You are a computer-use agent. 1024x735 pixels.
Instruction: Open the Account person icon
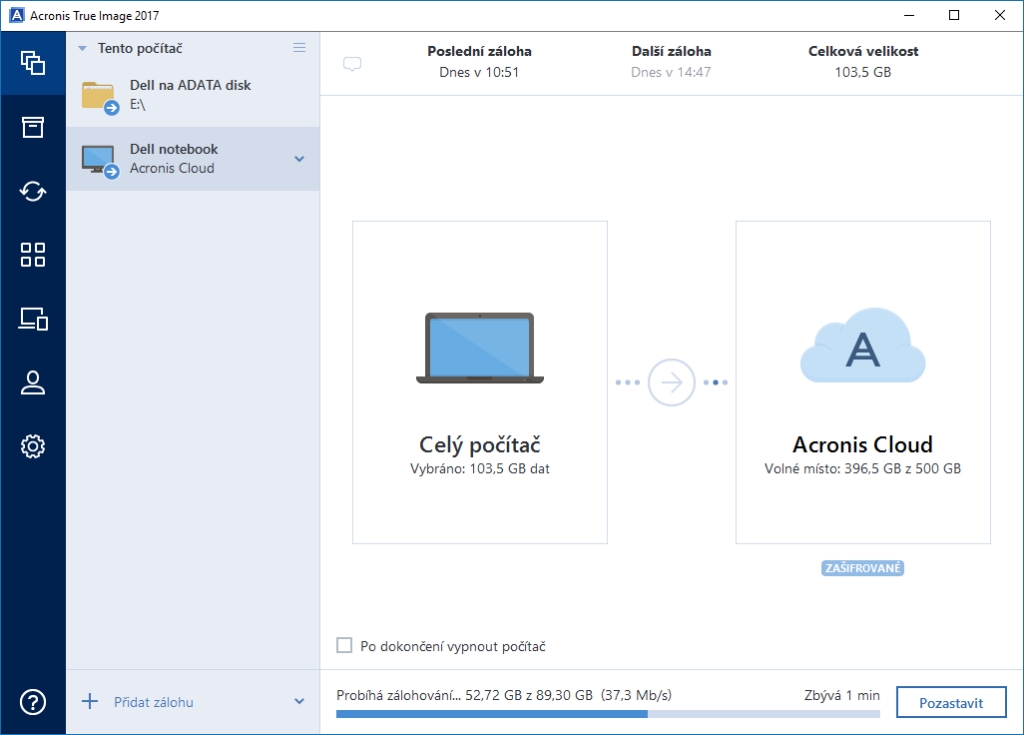pos(33,383)
